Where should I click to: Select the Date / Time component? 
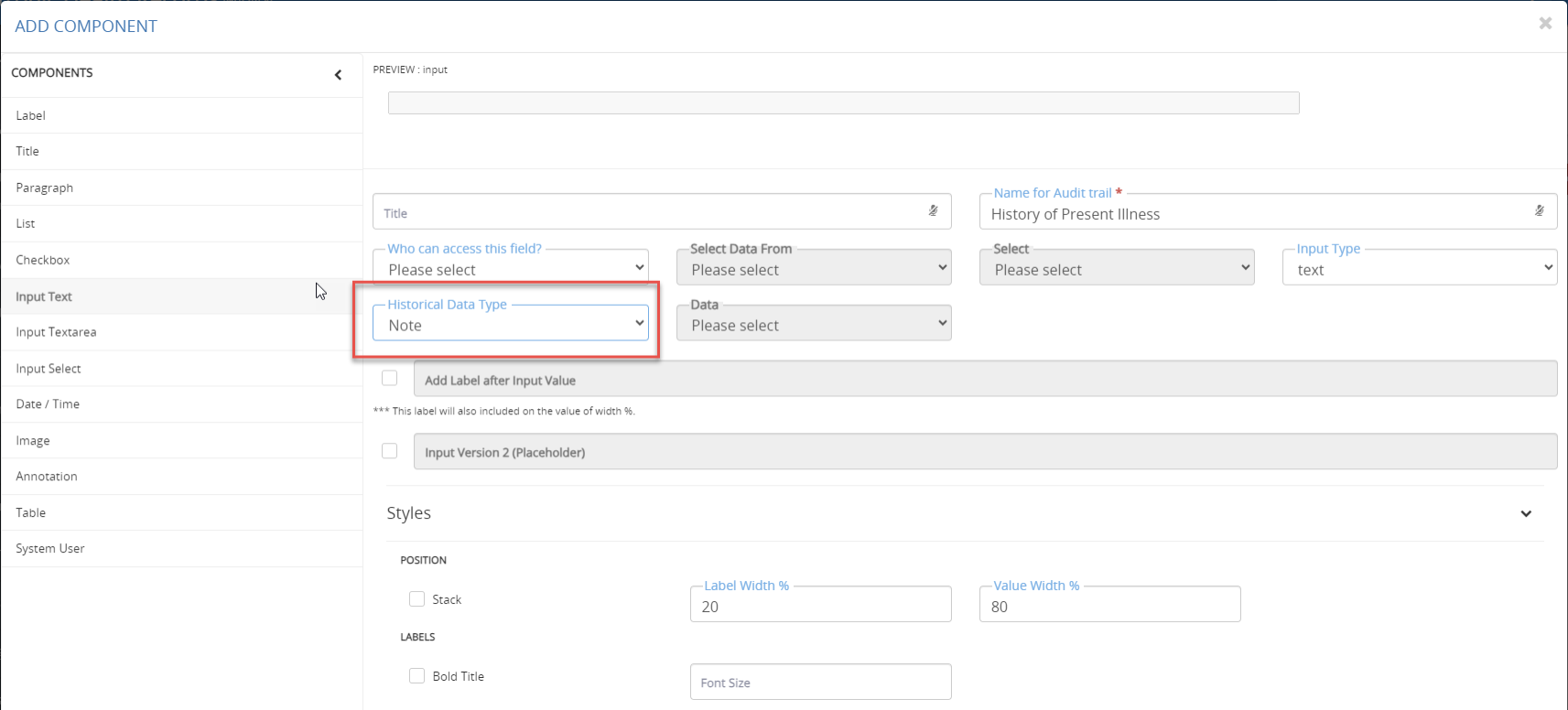coord(48,404)
